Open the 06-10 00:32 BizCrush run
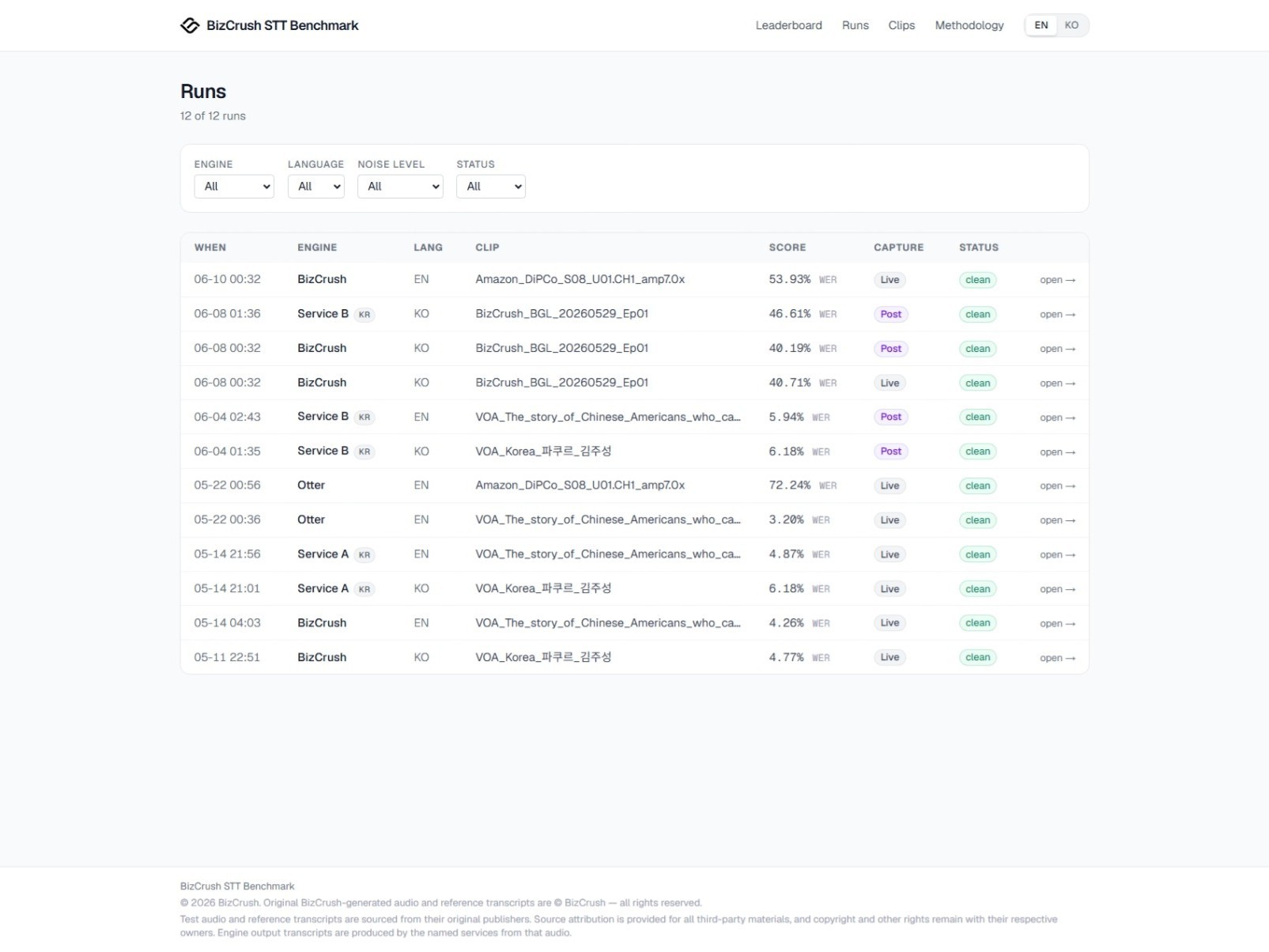The image size is (1269, 952). pos(1057,280)
